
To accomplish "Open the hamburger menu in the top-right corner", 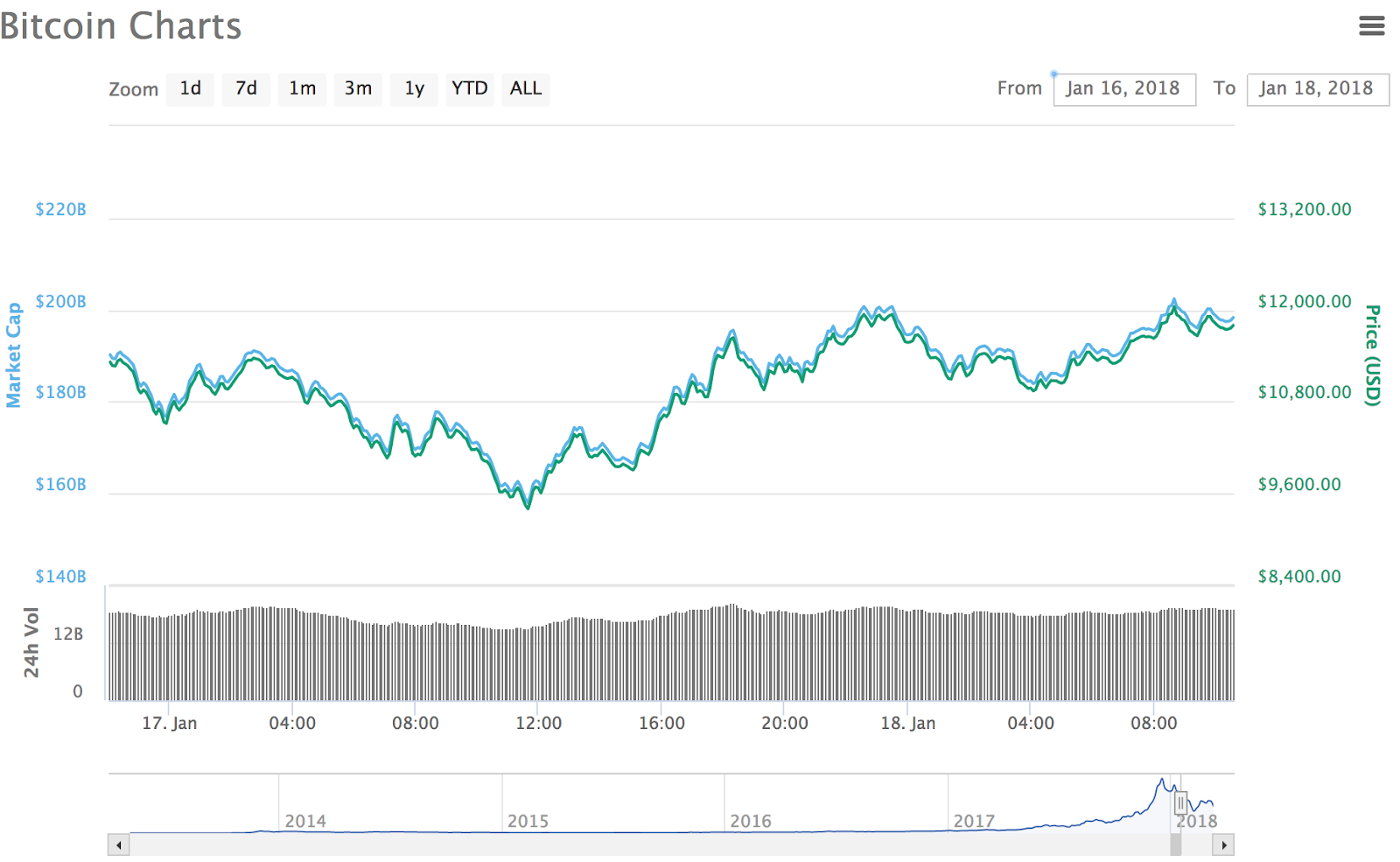I will pyautogui.click(x=1371, y=27).
